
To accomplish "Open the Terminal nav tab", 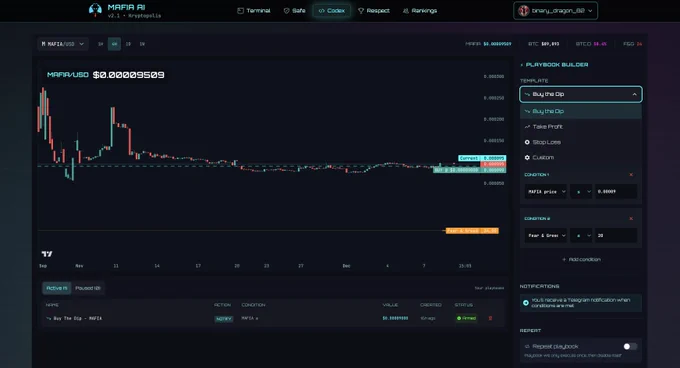I will 254,10.
